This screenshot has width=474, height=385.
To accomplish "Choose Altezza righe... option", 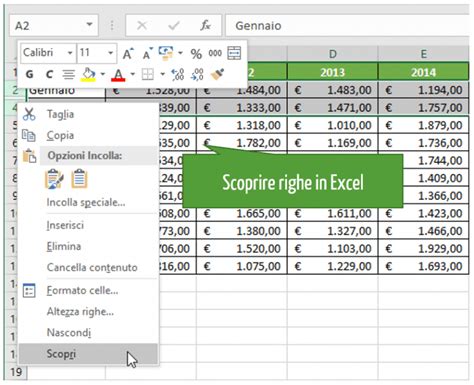I will [88, 312].
